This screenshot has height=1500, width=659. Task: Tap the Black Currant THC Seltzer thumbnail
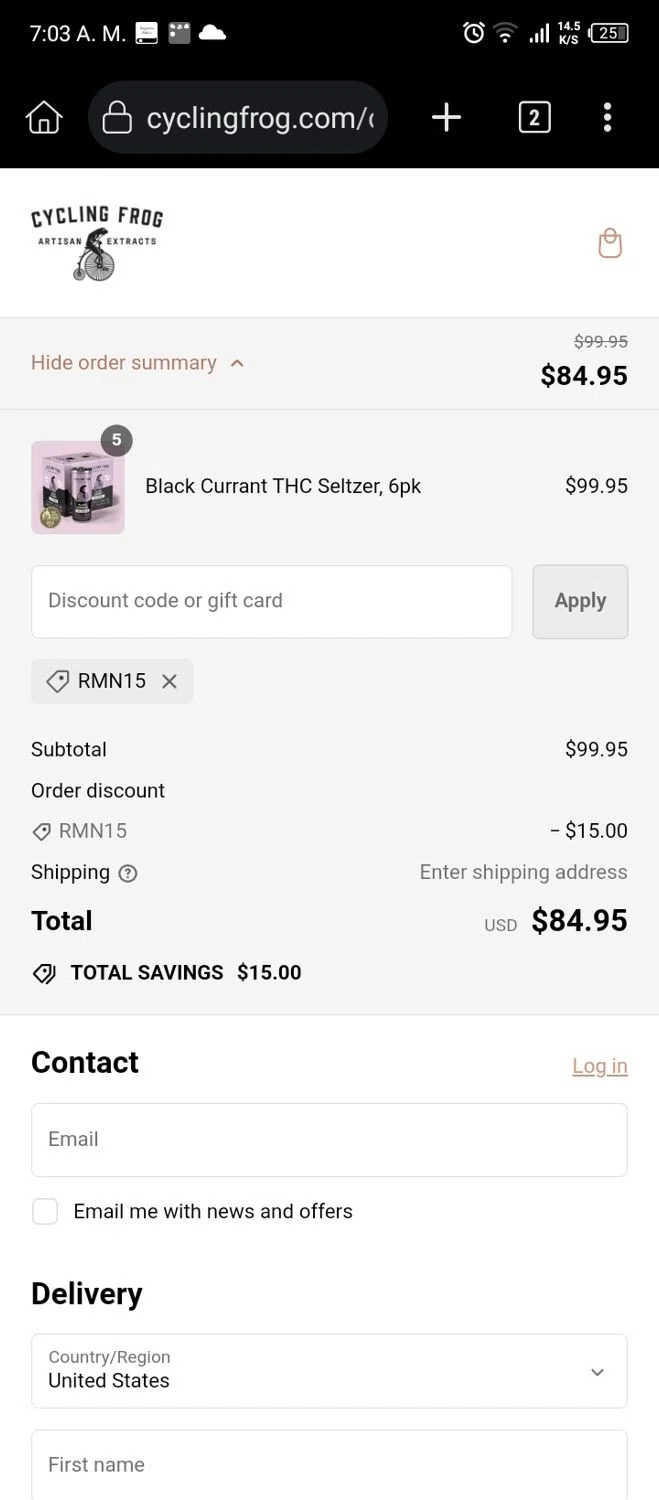coord(78,487)
